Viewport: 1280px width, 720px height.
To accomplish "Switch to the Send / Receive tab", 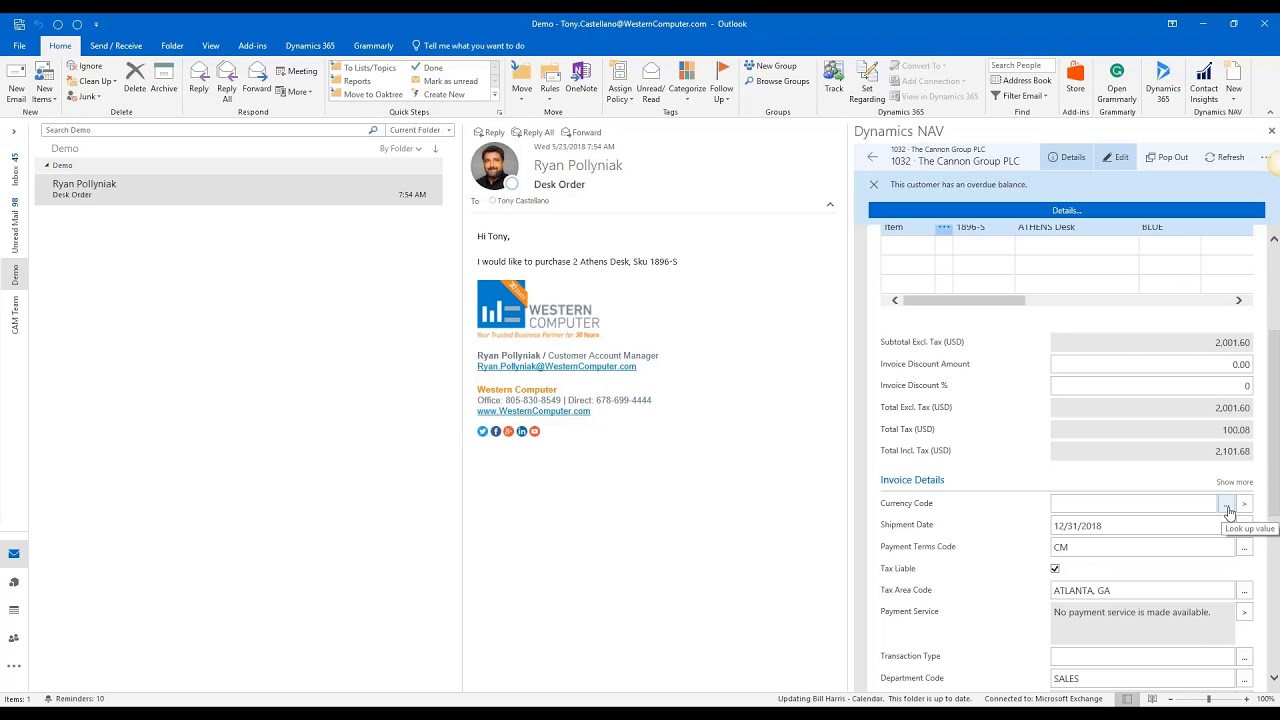I will pos(116,45).
